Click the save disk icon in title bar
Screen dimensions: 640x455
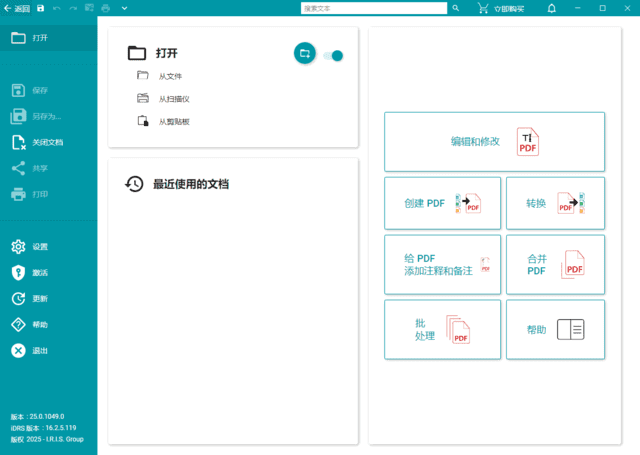[40, 8]
